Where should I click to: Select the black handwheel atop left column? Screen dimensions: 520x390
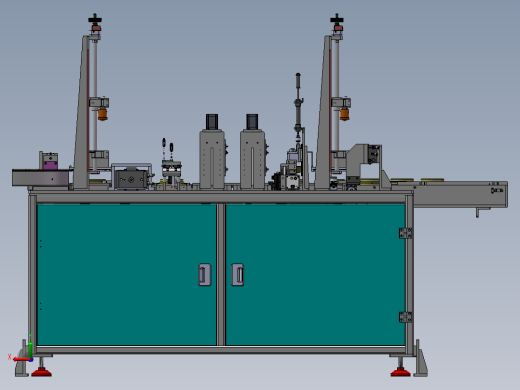click(95, 19)
